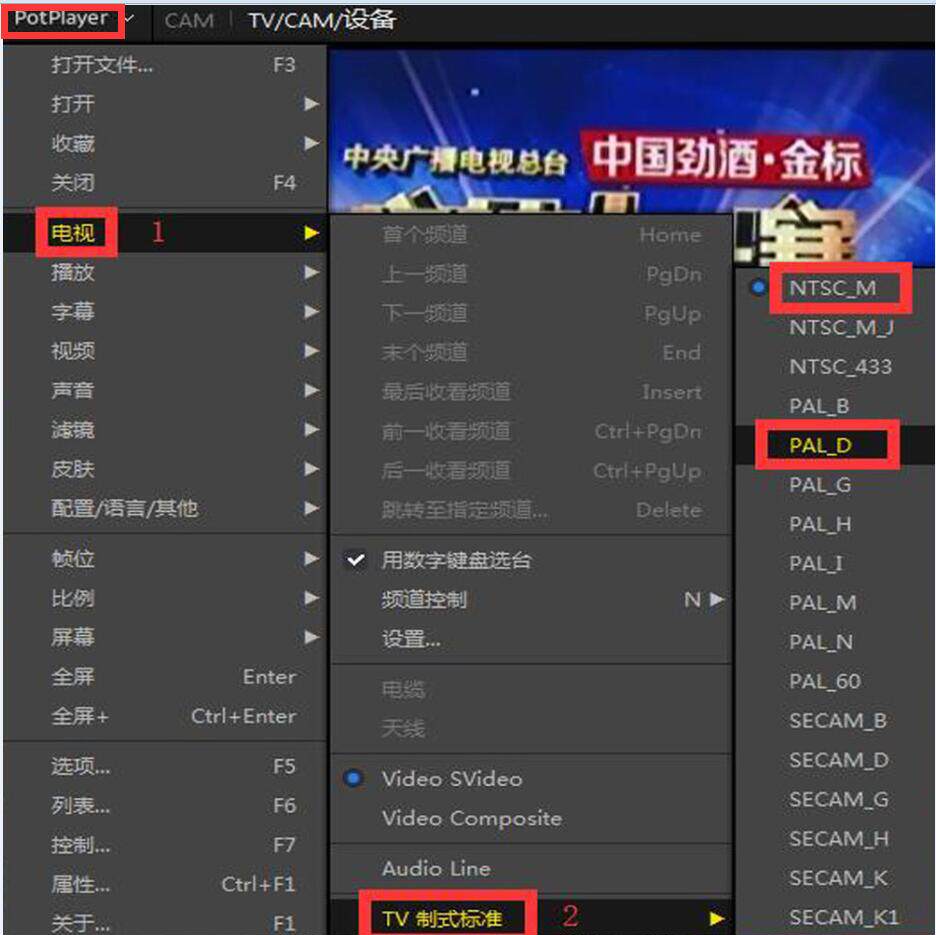Click the CAM title label
Viewport: 936px width, 935px height.
(x=189, y=21)
